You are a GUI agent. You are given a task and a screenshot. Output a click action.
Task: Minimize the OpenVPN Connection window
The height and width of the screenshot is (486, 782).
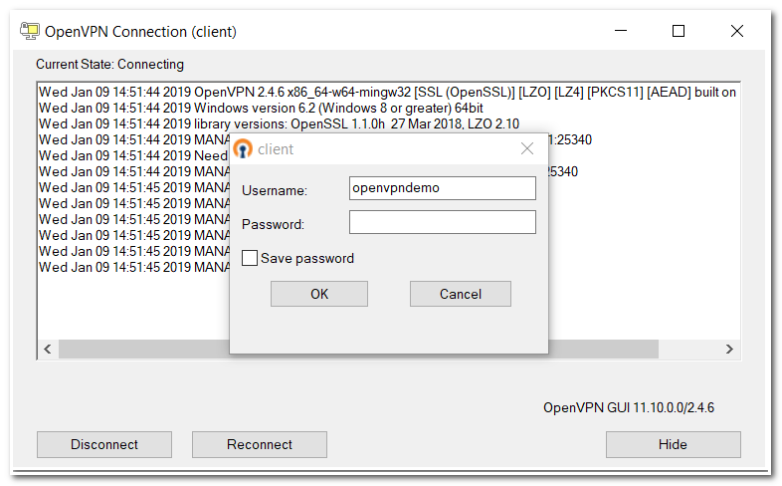point(620,31)
